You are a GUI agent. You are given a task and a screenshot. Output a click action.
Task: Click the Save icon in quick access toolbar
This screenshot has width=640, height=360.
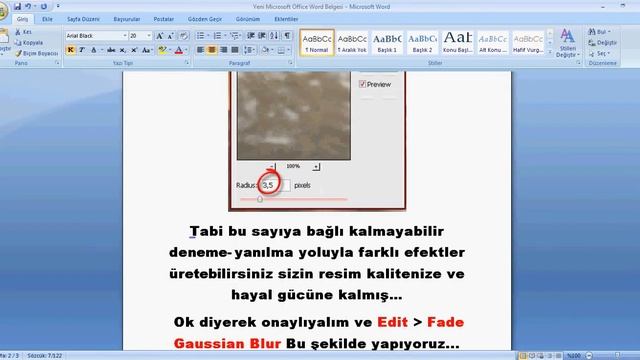17,7
